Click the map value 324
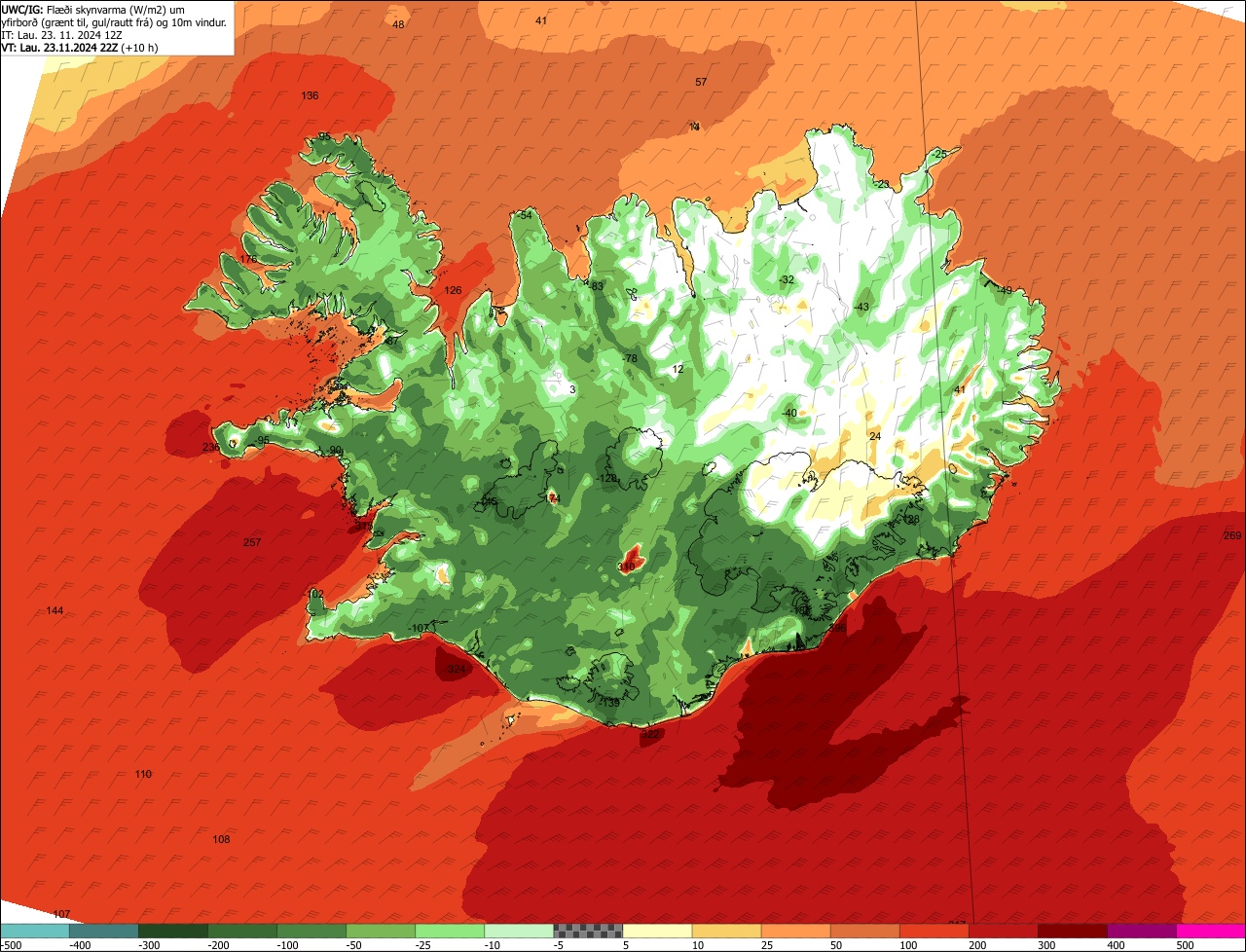This screenshot has height=952, width=1246. coord(456,670)
